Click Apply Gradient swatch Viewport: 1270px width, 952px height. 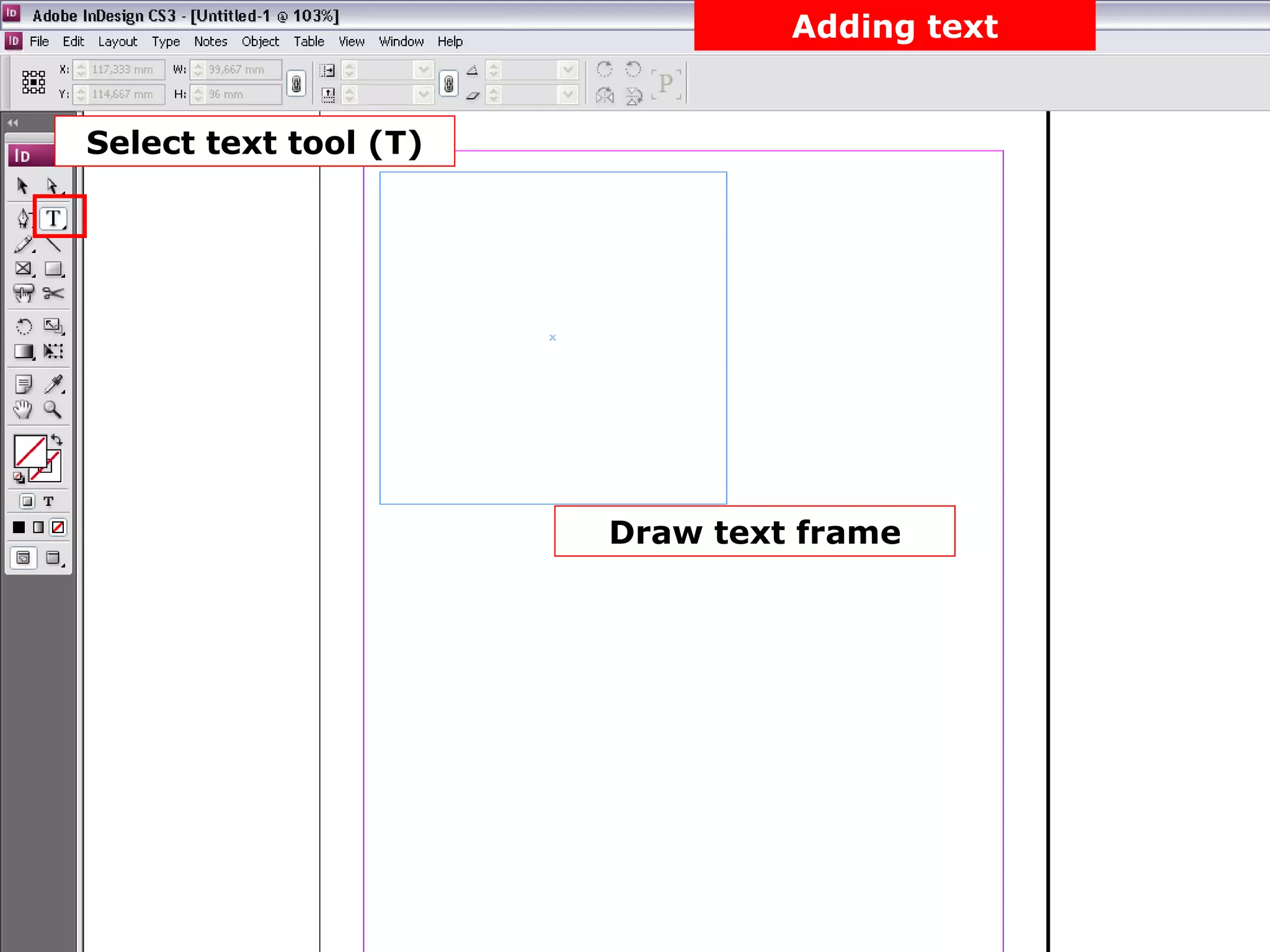click(x=38, y=527)
